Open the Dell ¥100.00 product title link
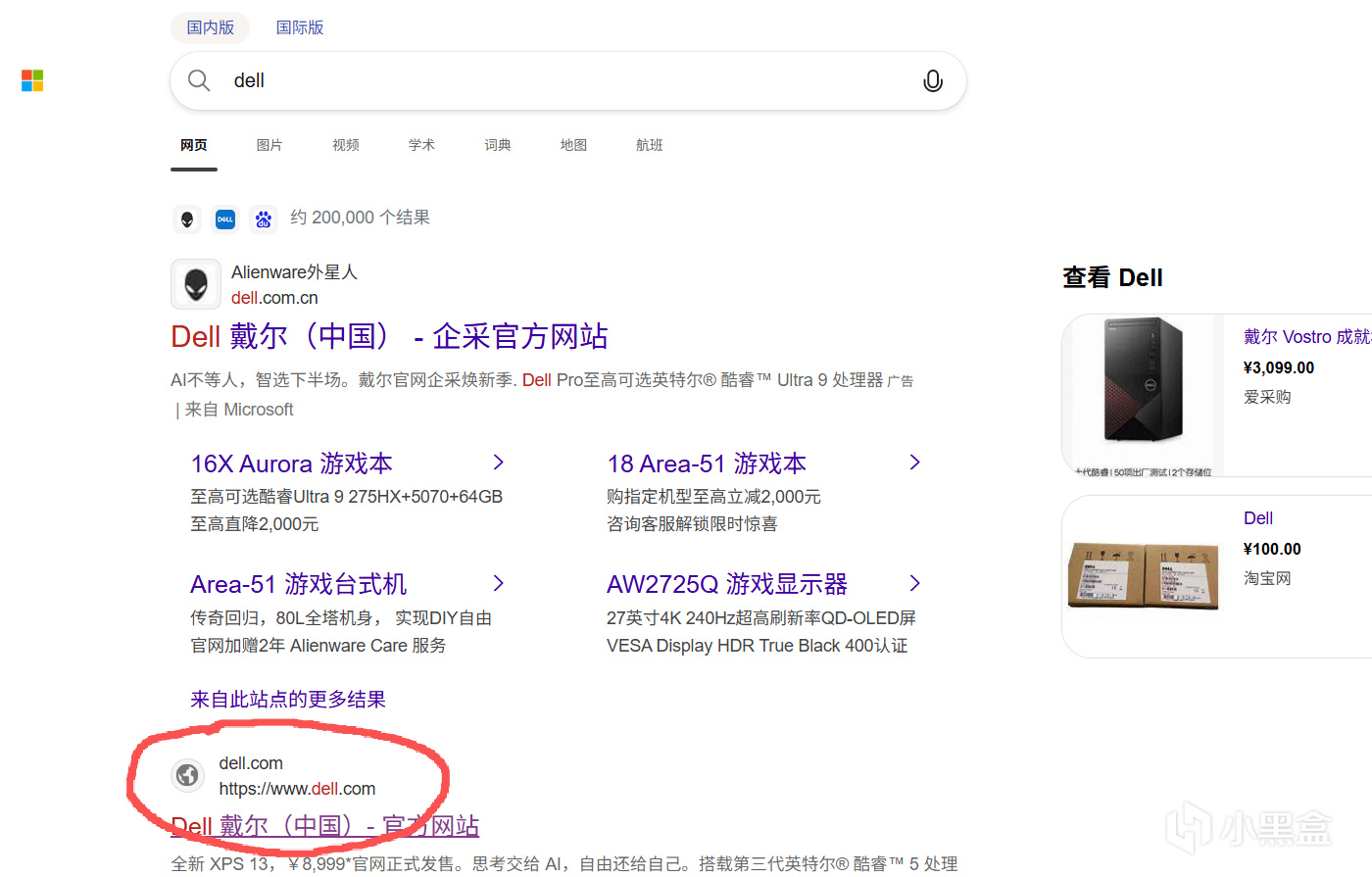This screenshot has height=877, width=1372. pyautogui.click(x=1258, y=518)
